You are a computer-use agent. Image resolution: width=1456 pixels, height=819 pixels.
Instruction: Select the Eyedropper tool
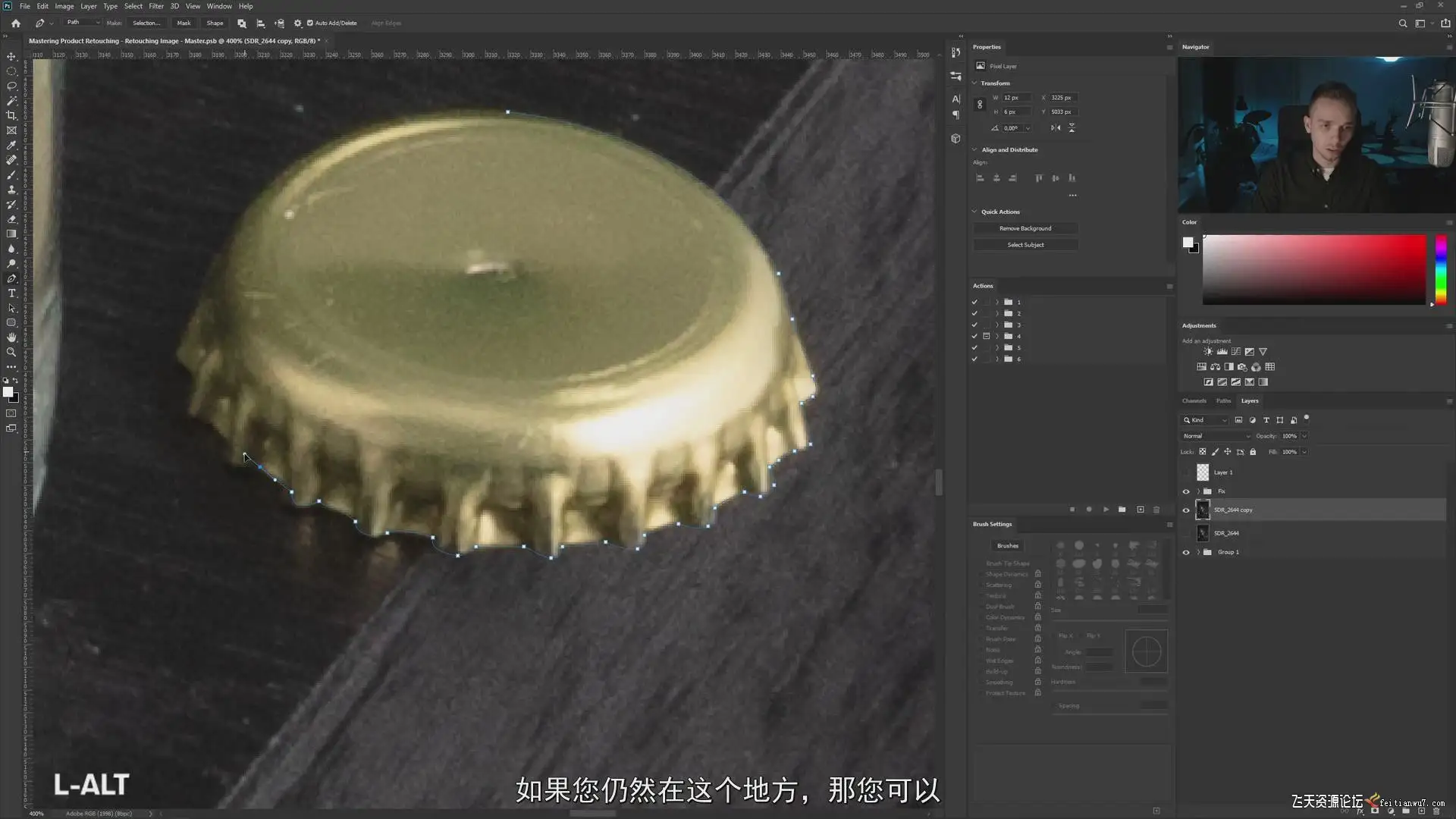(11, 145)
